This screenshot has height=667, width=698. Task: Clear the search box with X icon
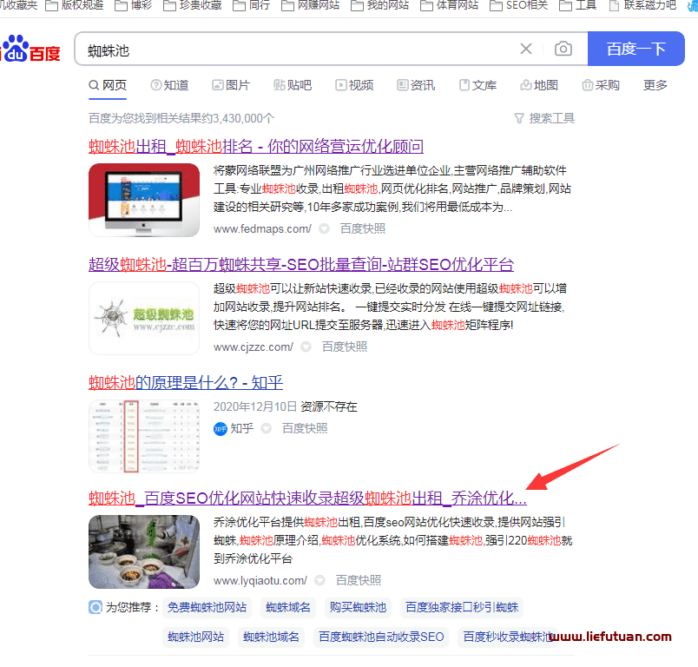point(526,49)
